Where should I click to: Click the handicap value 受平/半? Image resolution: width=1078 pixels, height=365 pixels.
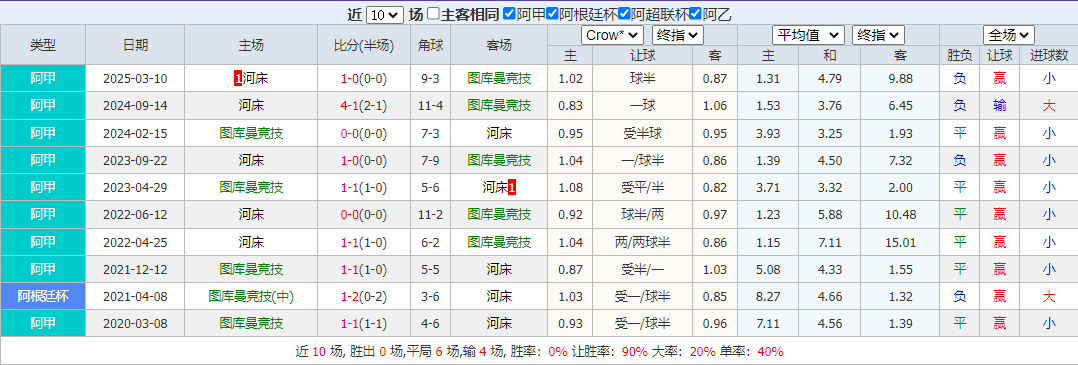pyautogui.click(x=642, y=187)
